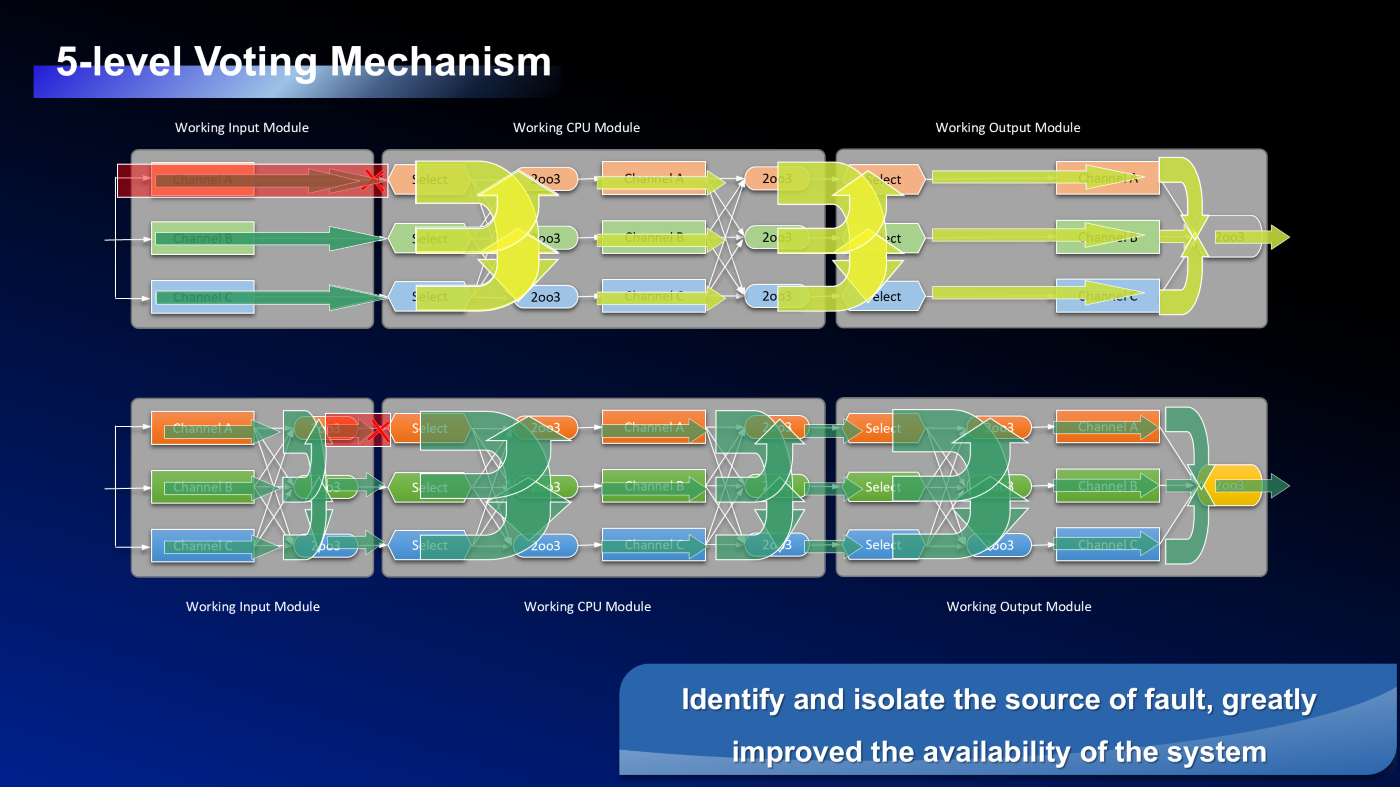1400x787 pixels.
Task: Select Channel C in the top input module
Action: tap(202, 297)
